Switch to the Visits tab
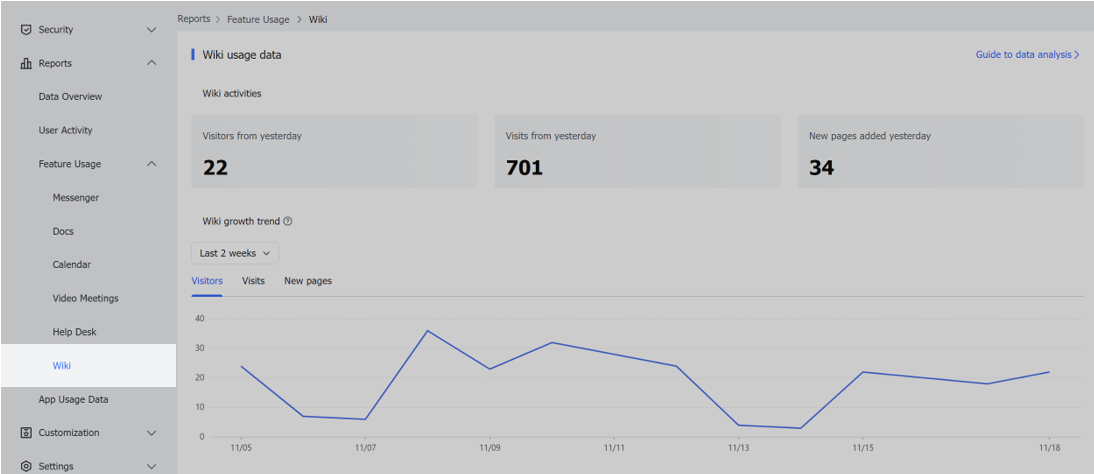Viewport: 1094px width, 474px height. [x=253, y=281]
